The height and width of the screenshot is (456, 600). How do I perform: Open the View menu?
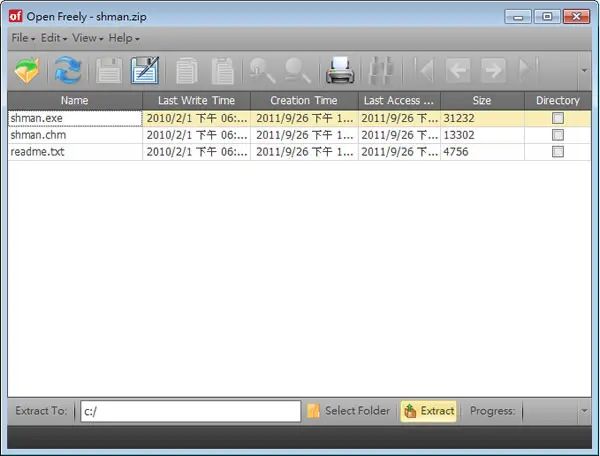(88, 38)
